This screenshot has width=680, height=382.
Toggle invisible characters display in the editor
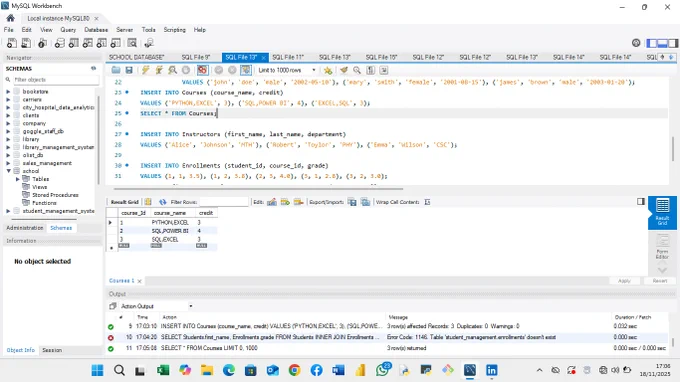370,70
